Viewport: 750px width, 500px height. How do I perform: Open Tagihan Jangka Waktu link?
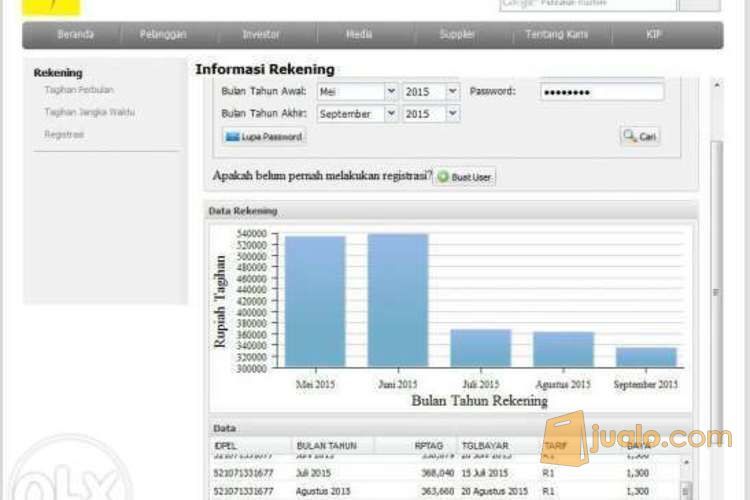89,112
